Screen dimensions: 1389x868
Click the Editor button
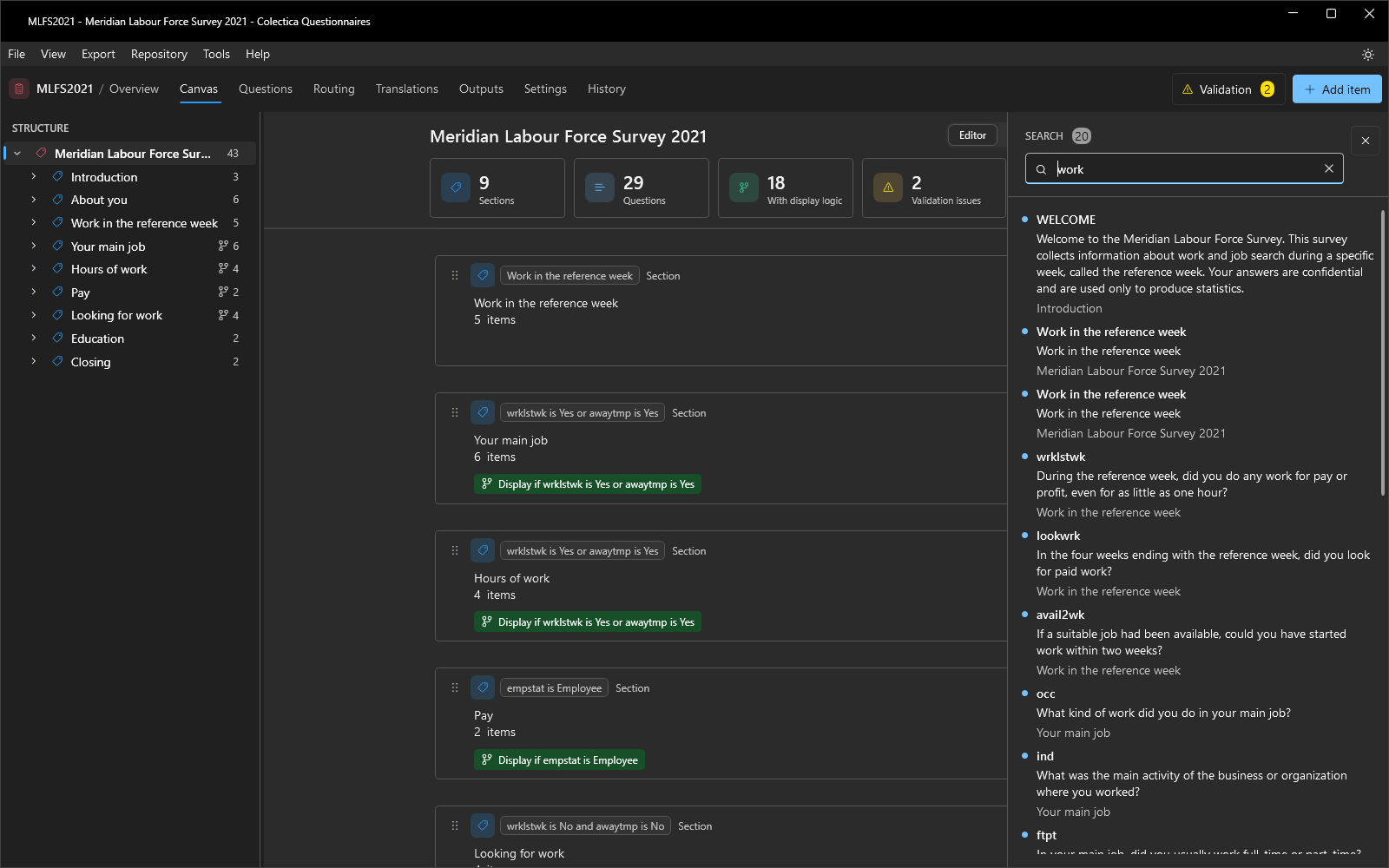coord(972,135)
